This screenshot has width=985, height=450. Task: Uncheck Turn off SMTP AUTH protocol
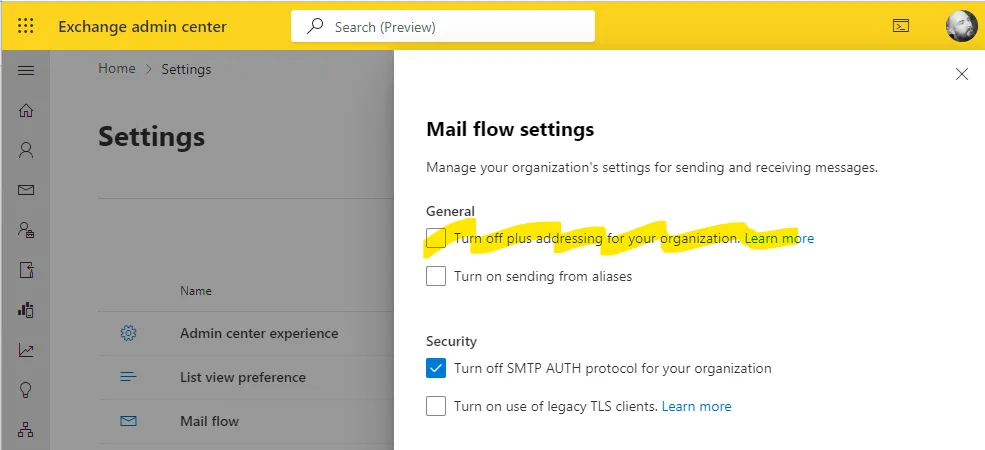tap(436, 368)
